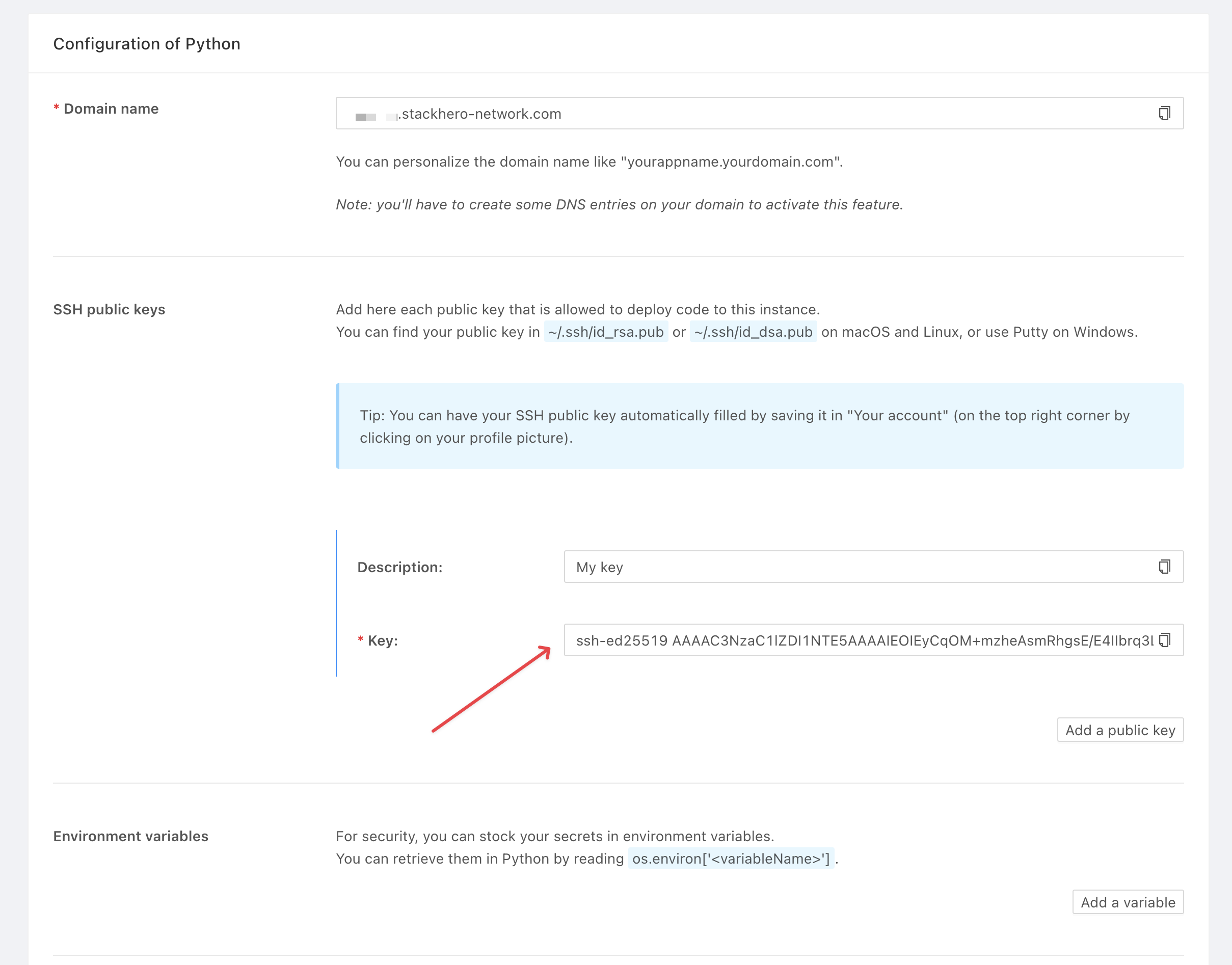Click the 'Description:' field label
The height and width of the screenshot is (965, 1232).
tap(399, 567)
